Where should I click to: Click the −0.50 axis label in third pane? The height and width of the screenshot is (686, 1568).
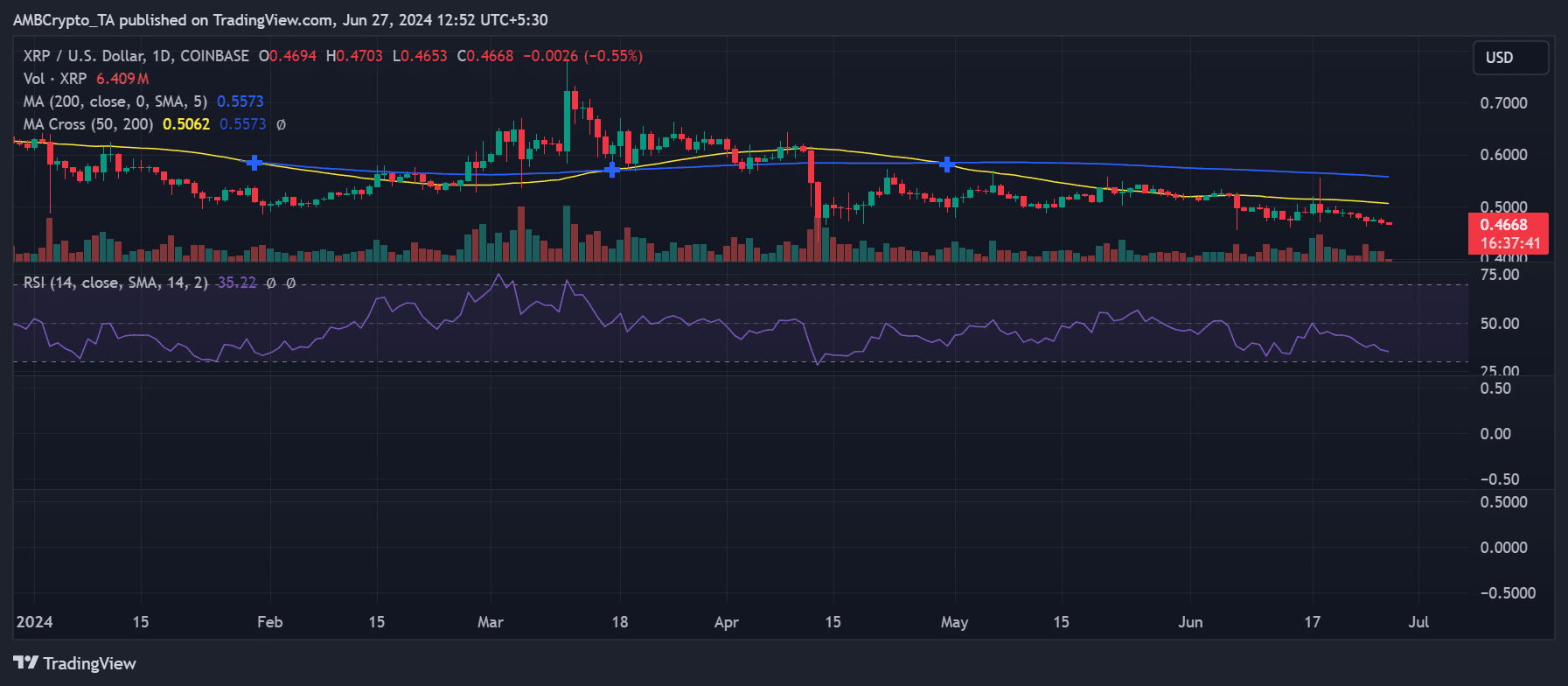[1500, 479]
